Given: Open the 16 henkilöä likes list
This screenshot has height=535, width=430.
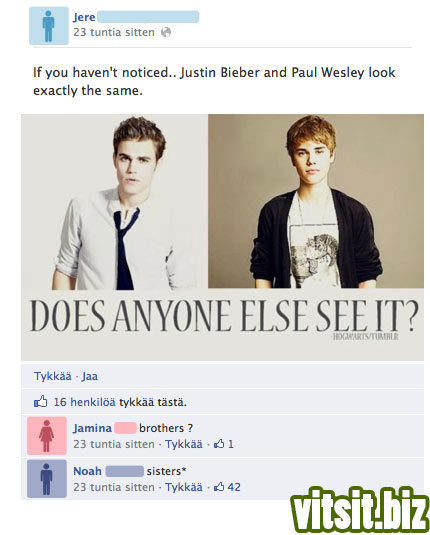Looking at the screenshot, I should (x=85, y=402).
